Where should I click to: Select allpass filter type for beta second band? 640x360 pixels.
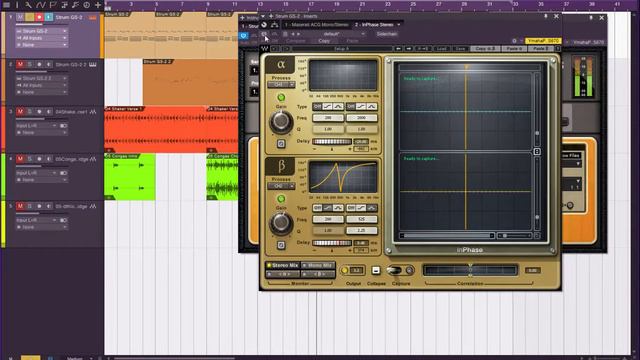(x=371, y=208)
